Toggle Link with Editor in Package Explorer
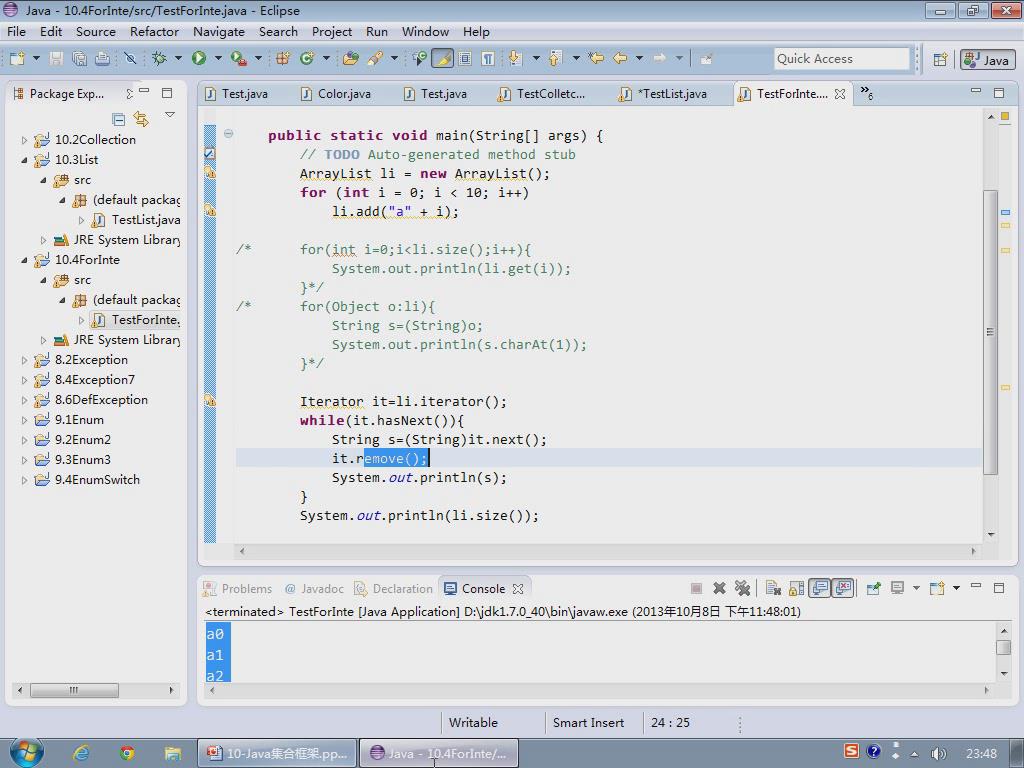Viewport: 1024px width, 768px height. [x=141, y=119]
